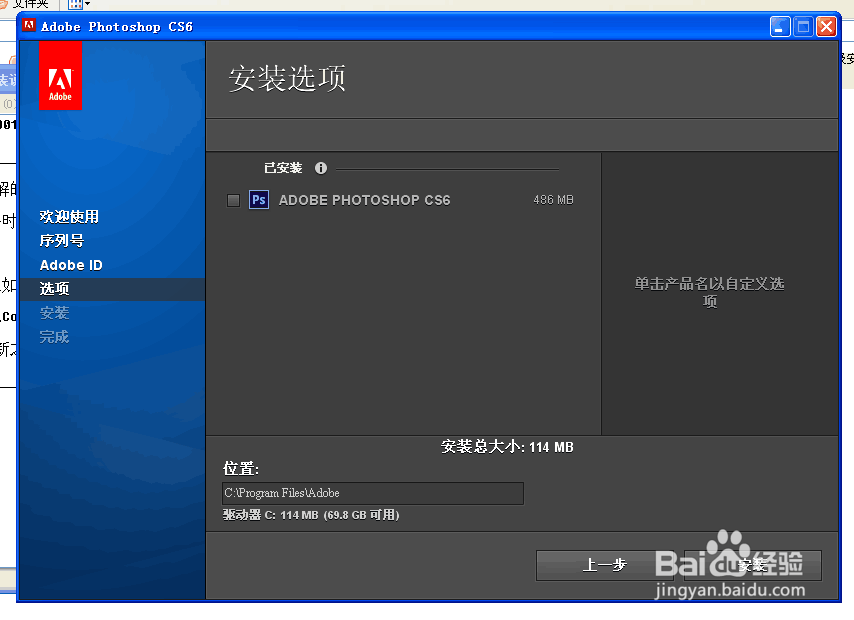Click the red Adobe logo
The image size is (854, 620).
point(60,76)
